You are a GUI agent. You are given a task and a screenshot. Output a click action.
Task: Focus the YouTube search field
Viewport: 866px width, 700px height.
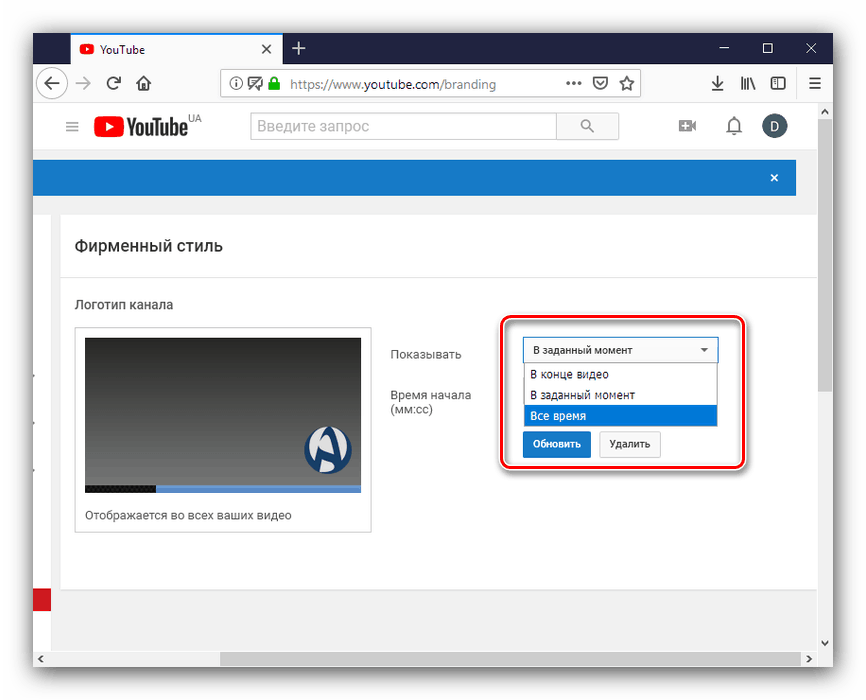point(403,127)
